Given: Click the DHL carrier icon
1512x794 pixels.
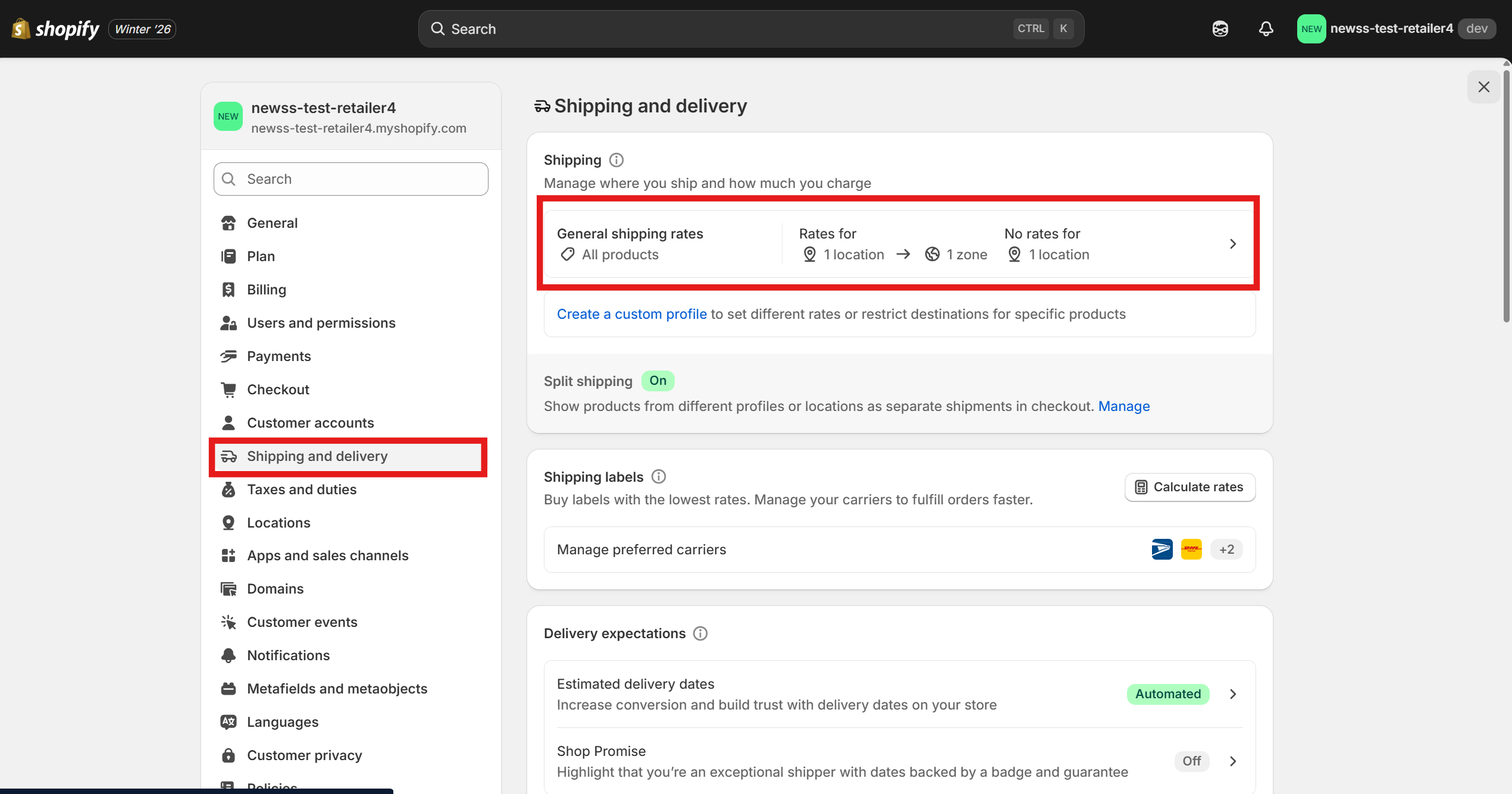Looking at the screenshot, I should tap(1191, 549).
